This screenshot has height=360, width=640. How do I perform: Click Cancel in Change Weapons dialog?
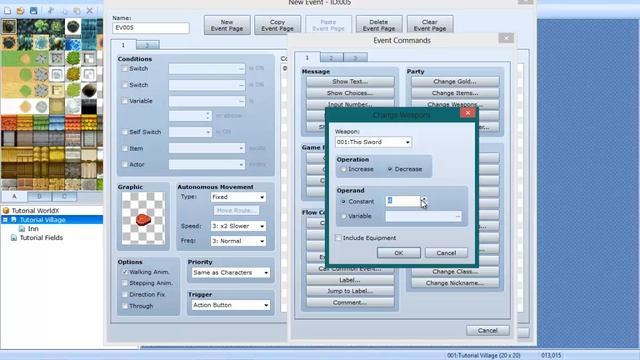point(446,253)
